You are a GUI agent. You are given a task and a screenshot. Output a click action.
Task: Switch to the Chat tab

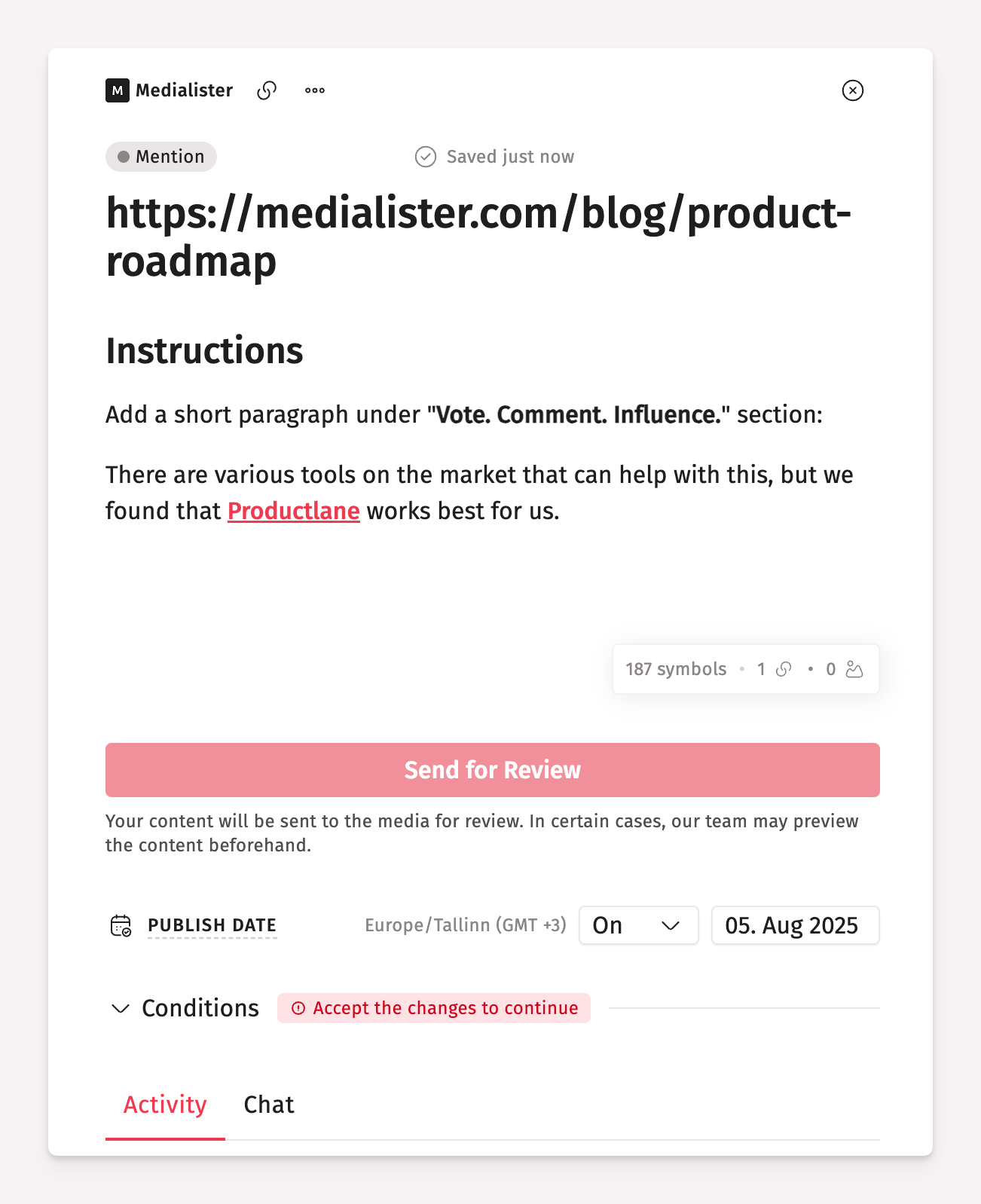(x=269, y=1105)
